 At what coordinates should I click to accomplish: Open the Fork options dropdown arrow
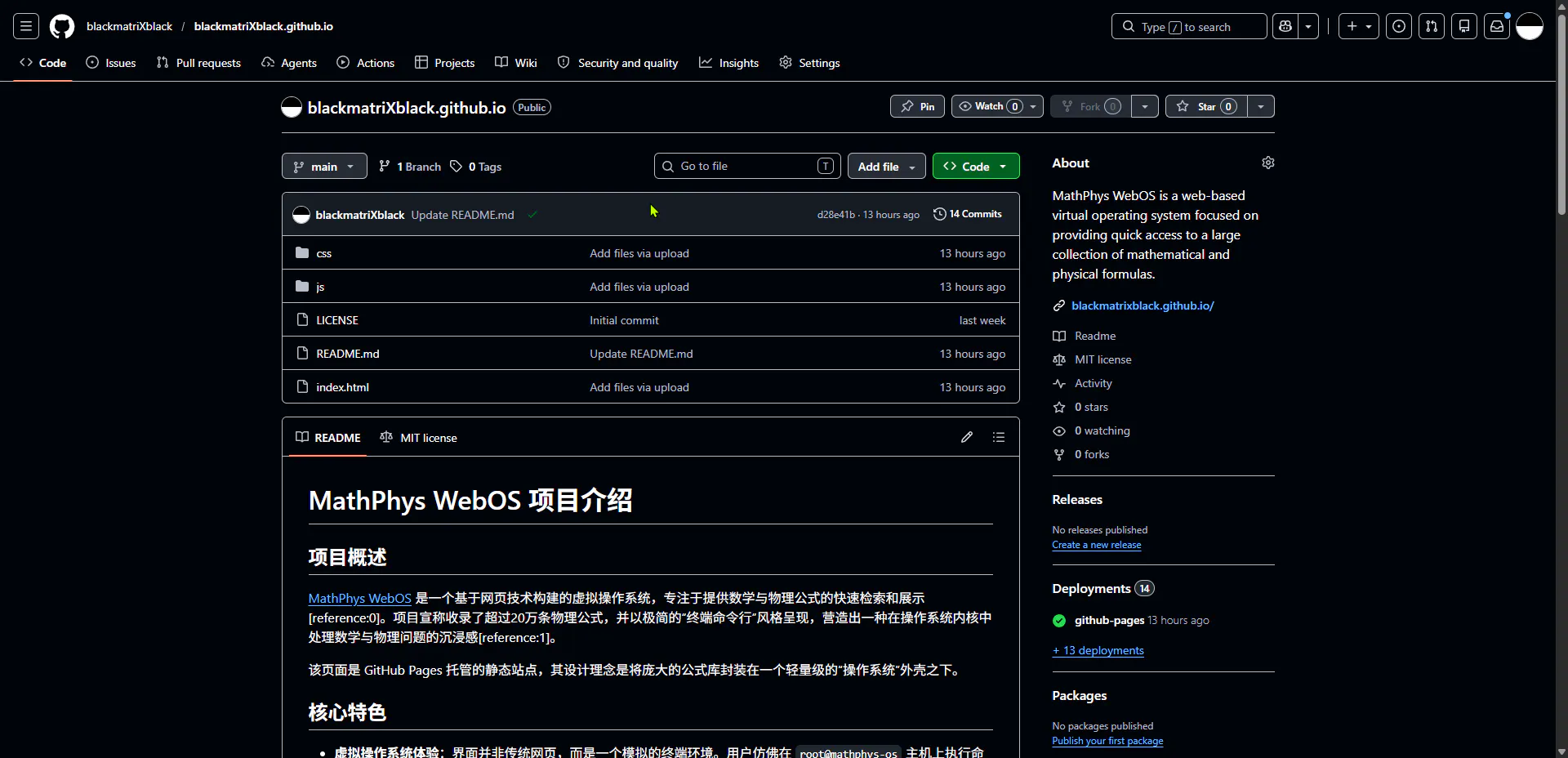1145,106
